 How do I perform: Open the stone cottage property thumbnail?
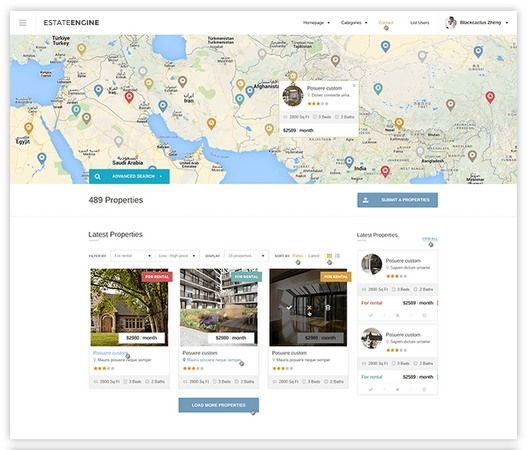coord(129,307)
